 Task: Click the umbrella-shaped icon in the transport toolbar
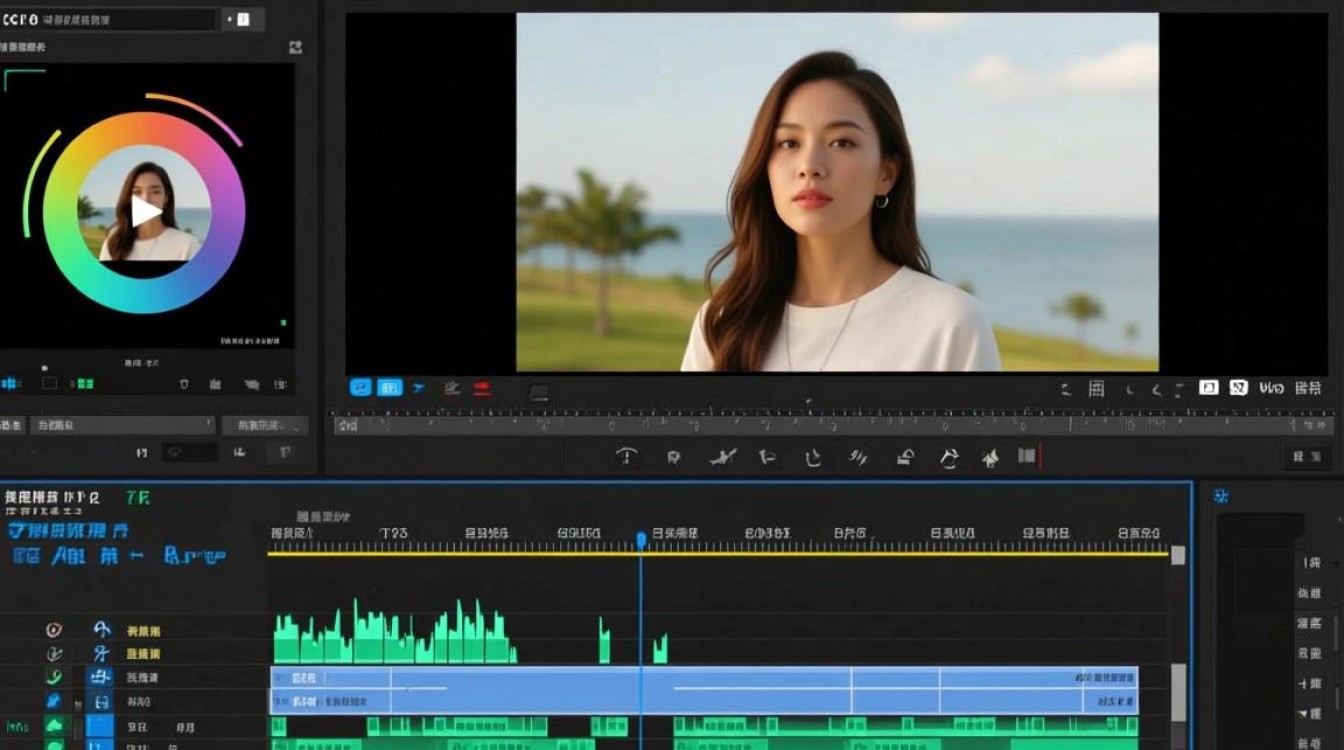coord(627,457)
